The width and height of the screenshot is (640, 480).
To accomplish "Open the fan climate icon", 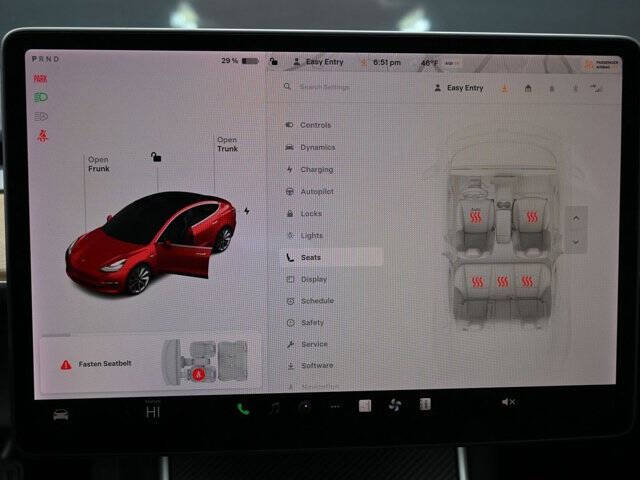I will [395, 405].
